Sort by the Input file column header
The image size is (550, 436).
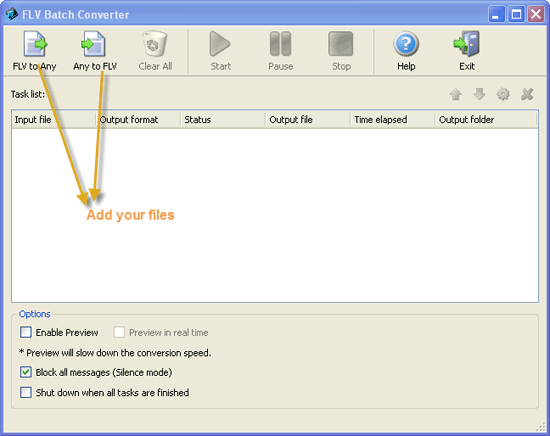(x=54, y=120)
